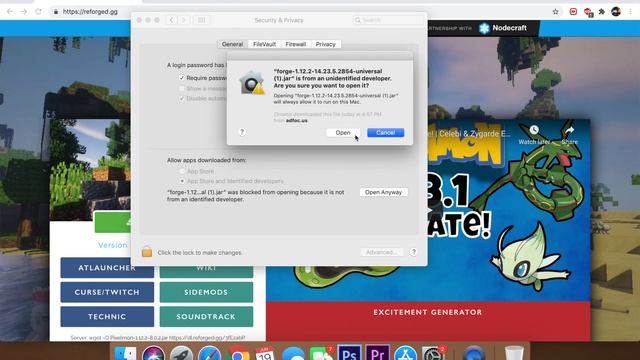The image size is (640, 360).
Task: Open Security & Privacy help question mark
Action: coord(413,252)
